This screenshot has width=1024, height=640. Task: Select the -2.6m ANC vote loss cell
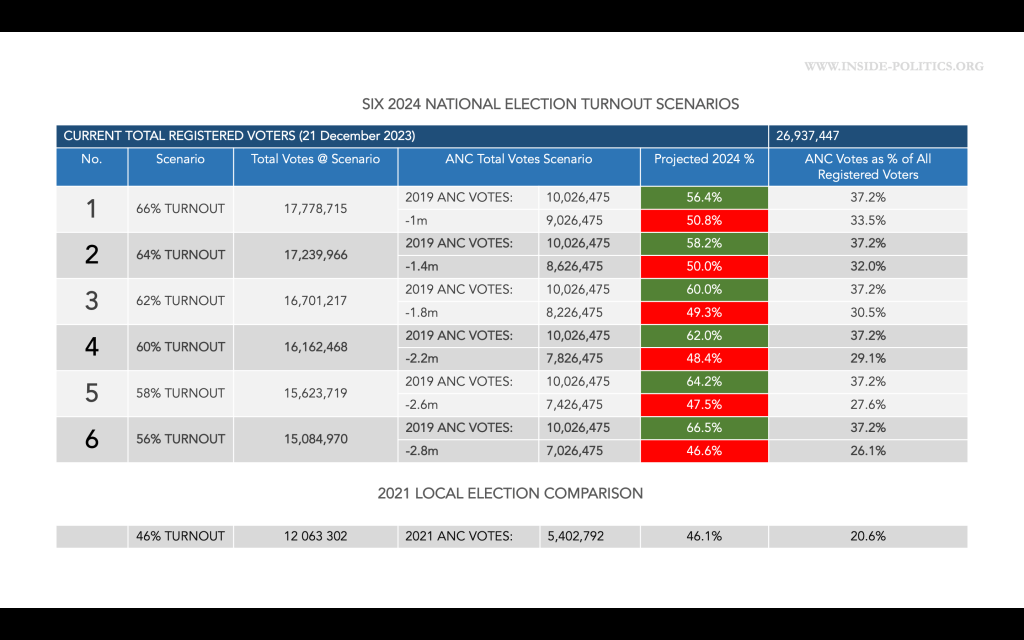[468, 405]
